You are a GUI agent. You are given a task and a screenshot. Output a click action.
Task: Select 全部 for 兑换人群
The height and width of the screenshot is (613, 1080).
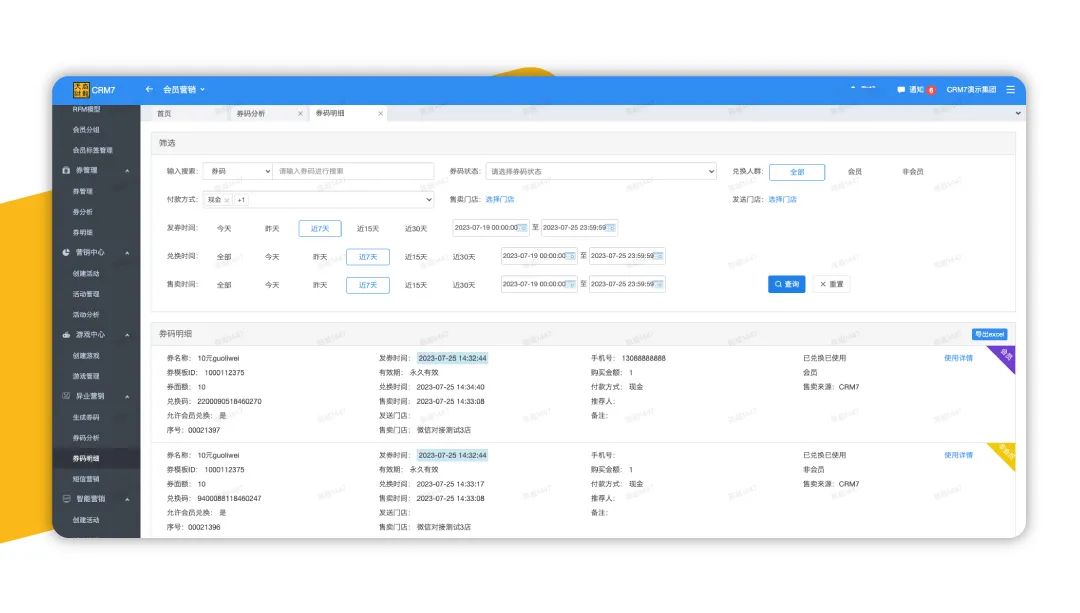[797, 172]
